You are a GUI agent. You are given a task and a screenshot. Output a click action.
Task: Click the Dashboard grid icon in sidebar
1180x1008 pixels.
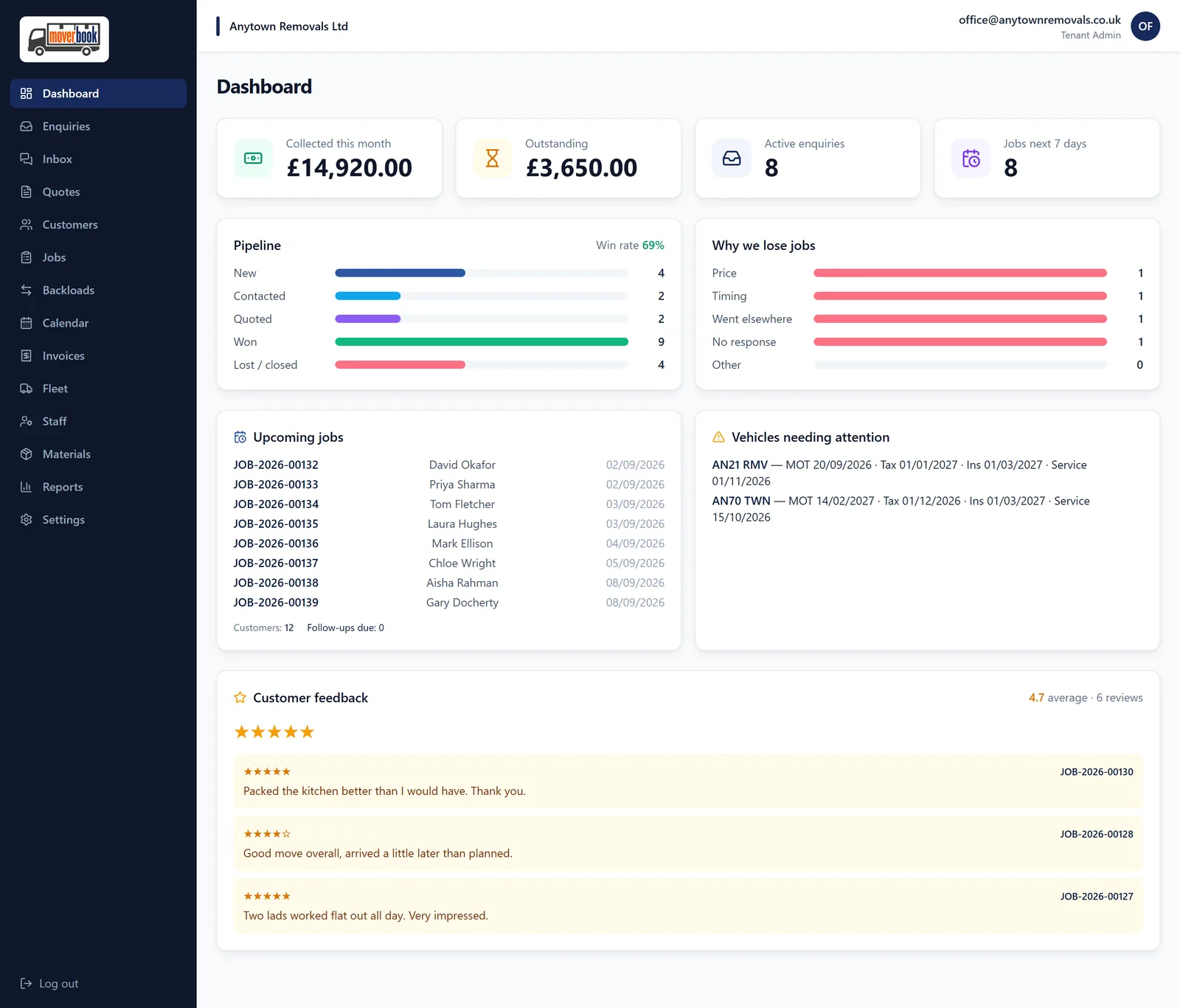tap(27, 94)
